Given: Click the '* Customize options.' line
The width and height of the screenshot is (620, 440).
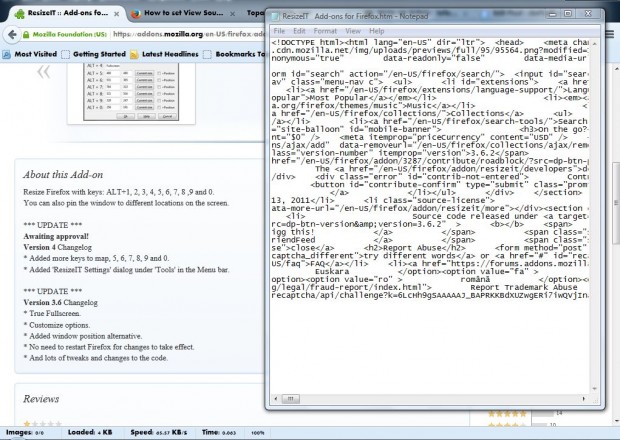Looking at the screenshot, I should coord(57,325).
